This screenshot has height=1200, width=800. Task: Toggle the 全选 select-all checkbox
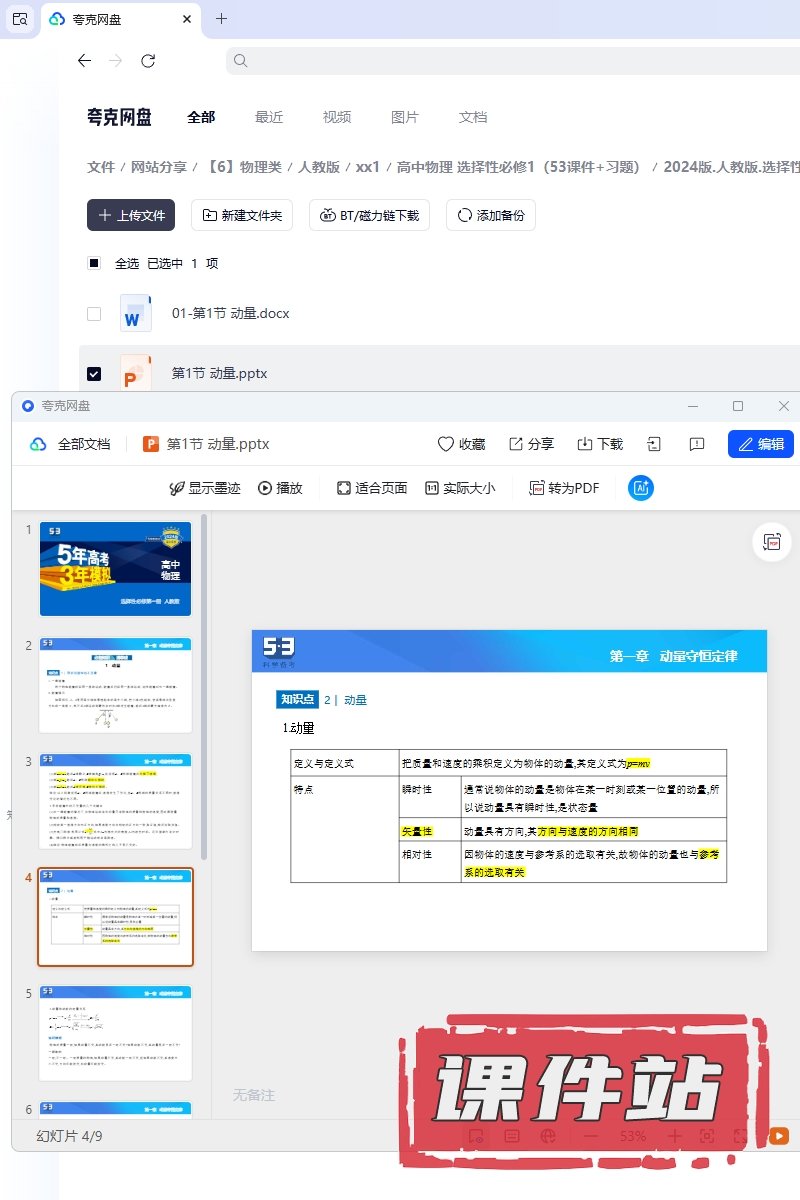pos(94,263)
